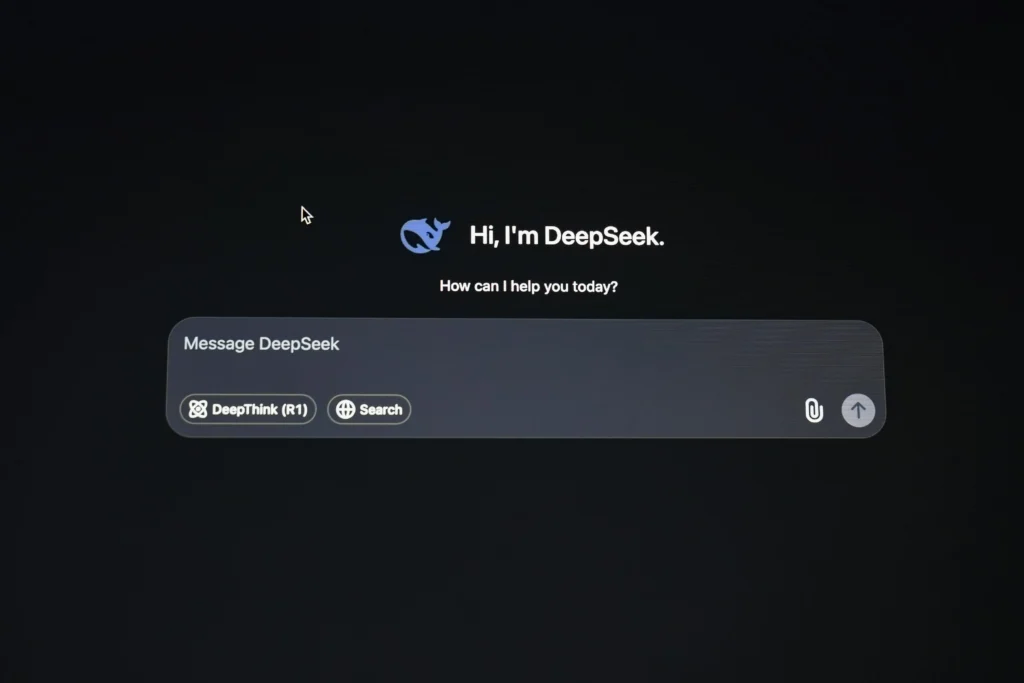
Task: Activate the grayed-out send button
Action: point(858,410)
